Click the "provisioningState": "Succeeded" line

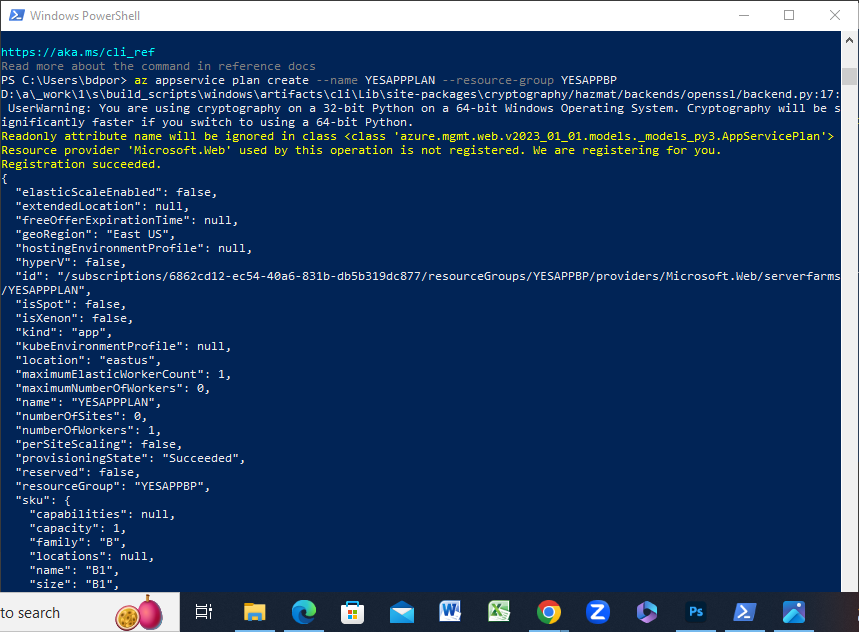pyautogui.click(x=130, y=458)
